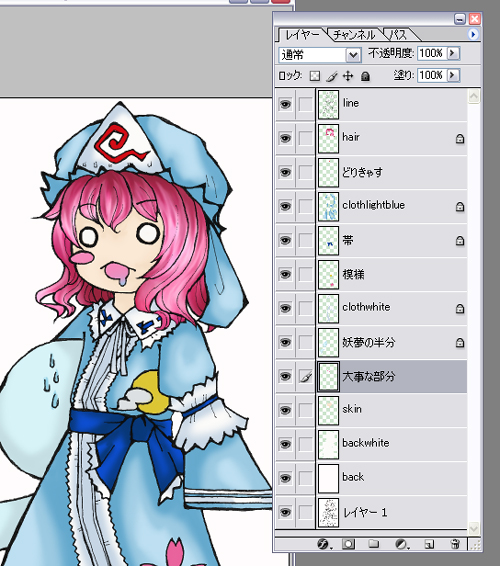Click the opacity 100% input field

click(432, 53)
